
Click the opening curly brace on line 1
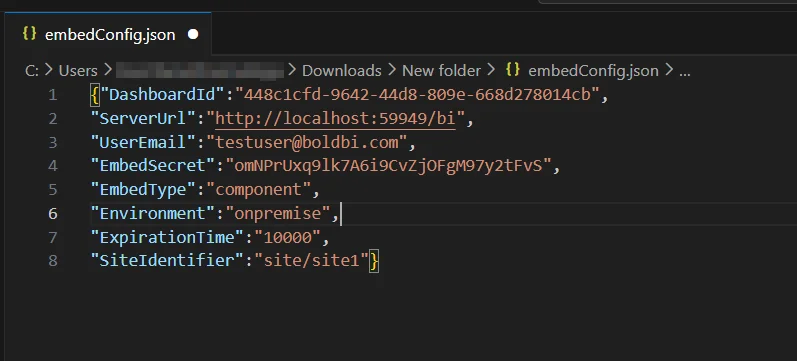point(95,95)
